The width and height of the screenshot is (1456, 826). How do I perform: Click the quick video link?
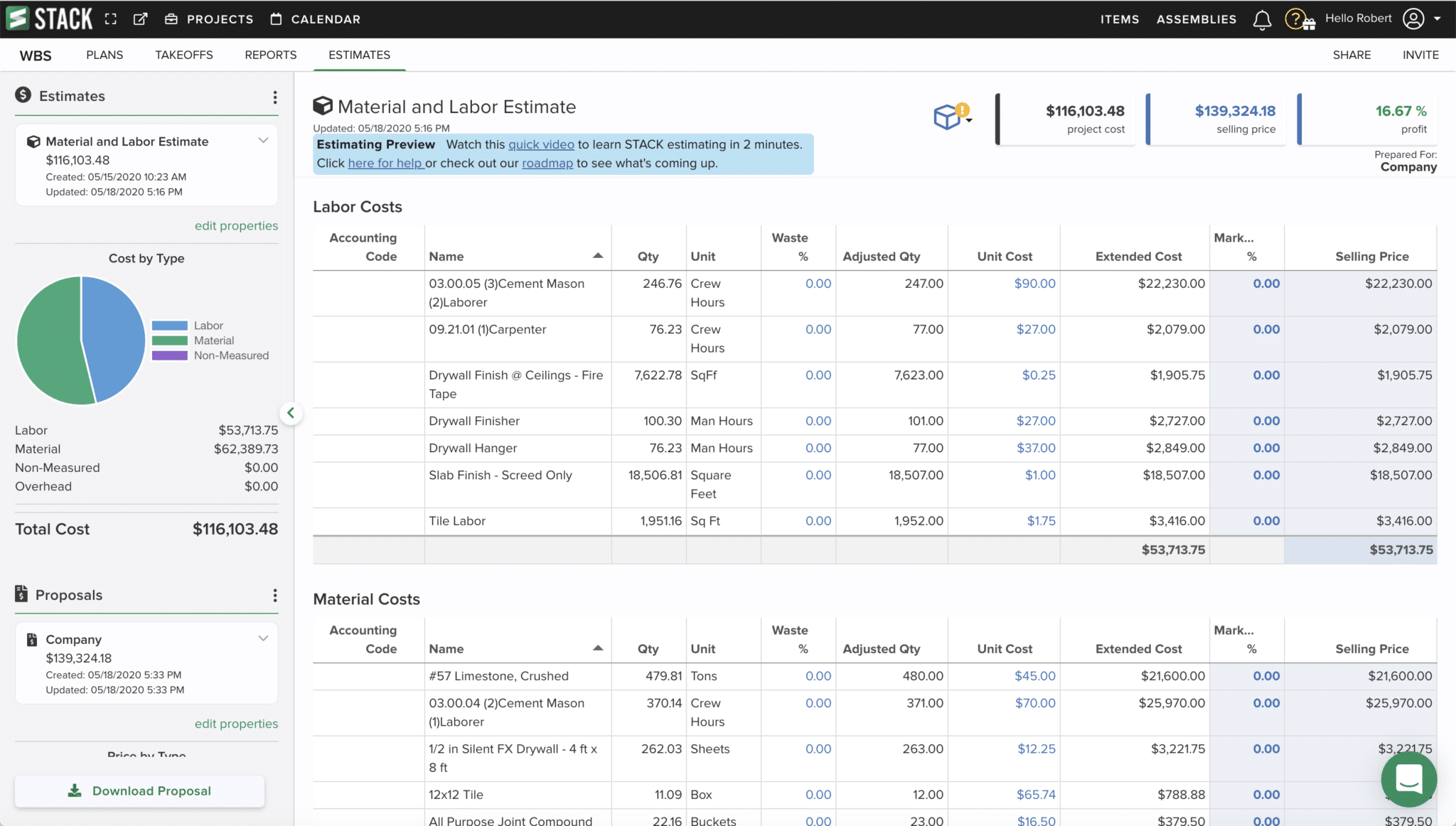pos(541,144)
